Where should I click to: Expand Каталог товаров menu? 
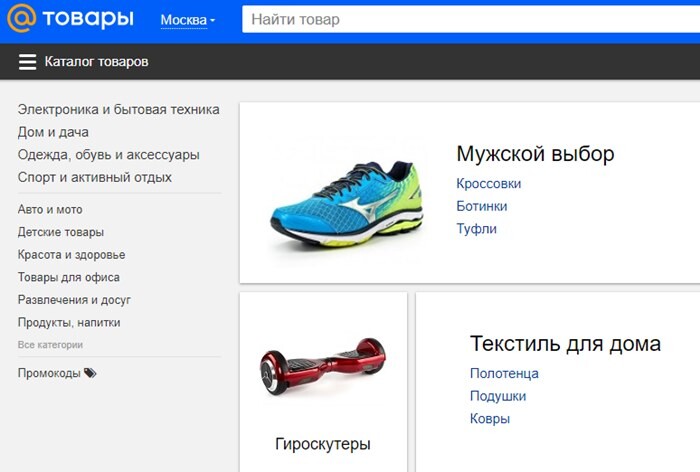[96, 62]
